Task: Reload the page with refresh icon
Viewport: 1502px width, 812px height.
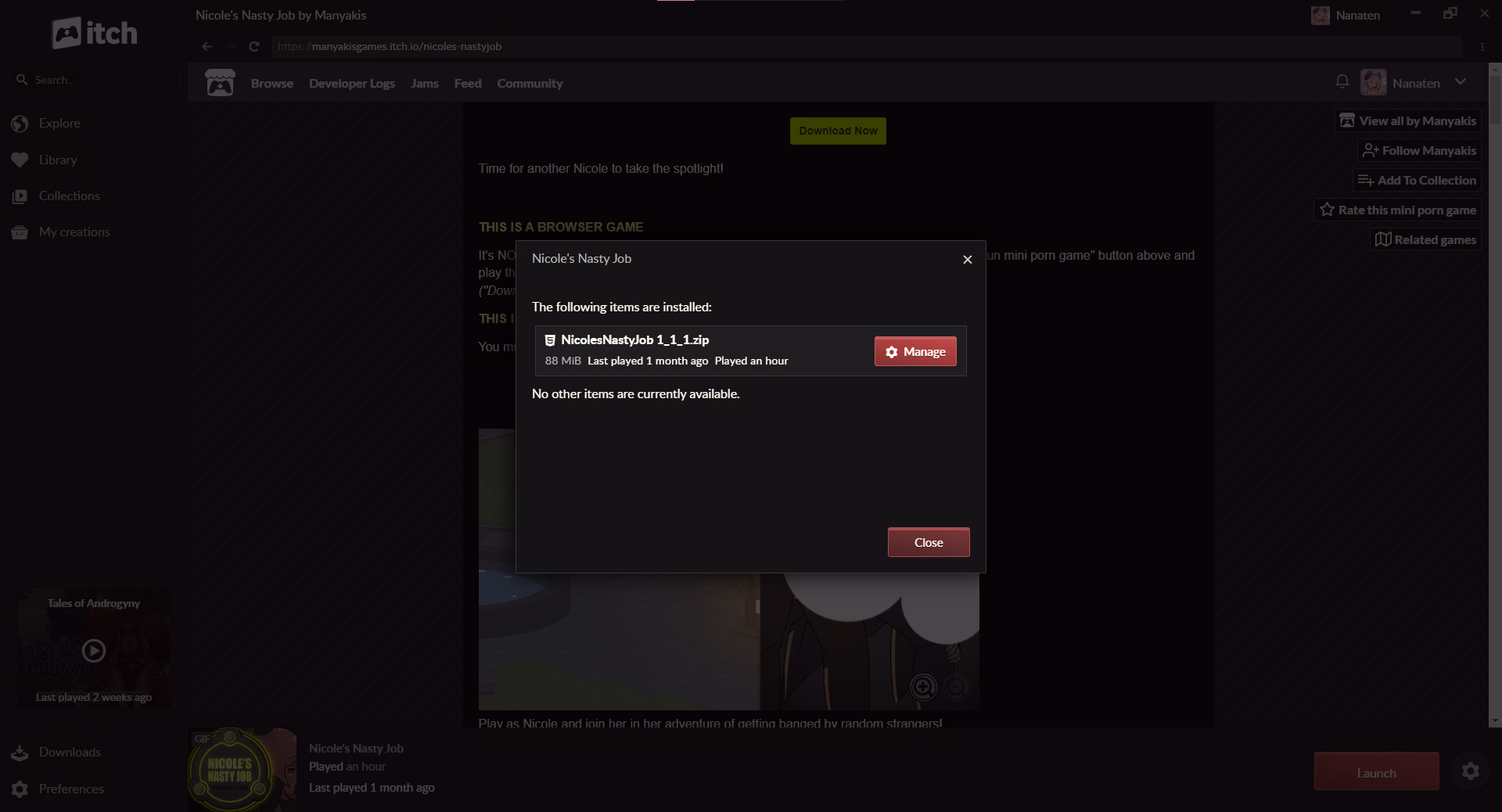Action: point(253,46)
